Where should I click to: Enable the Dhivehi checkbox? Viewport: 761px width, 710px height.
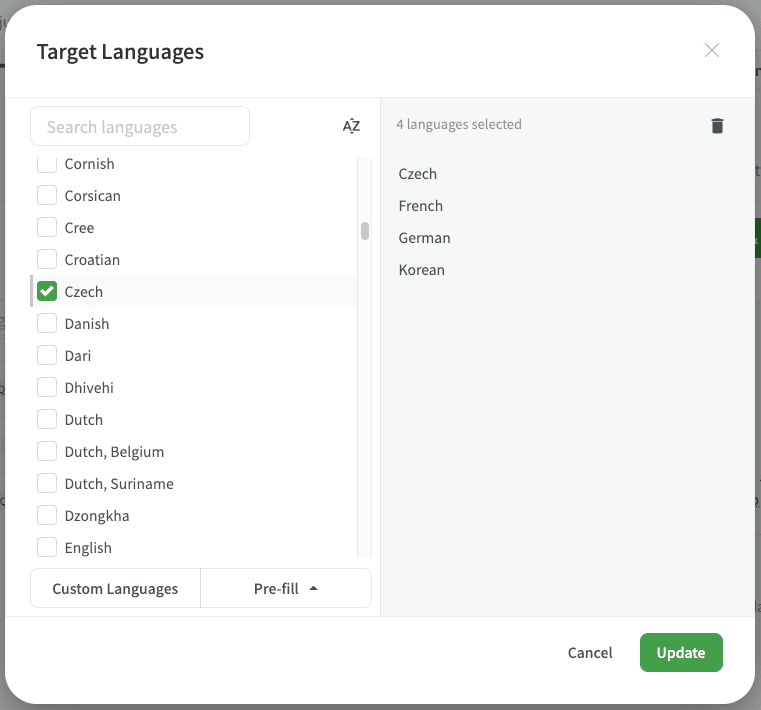tap(47, 388)
